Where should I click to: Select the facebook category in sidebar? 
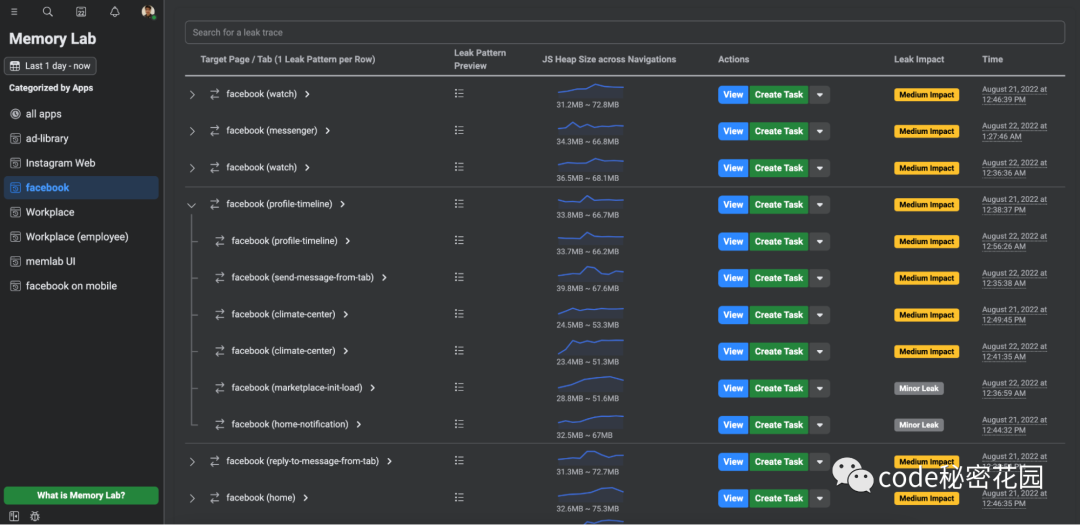(x=81, y=187)
